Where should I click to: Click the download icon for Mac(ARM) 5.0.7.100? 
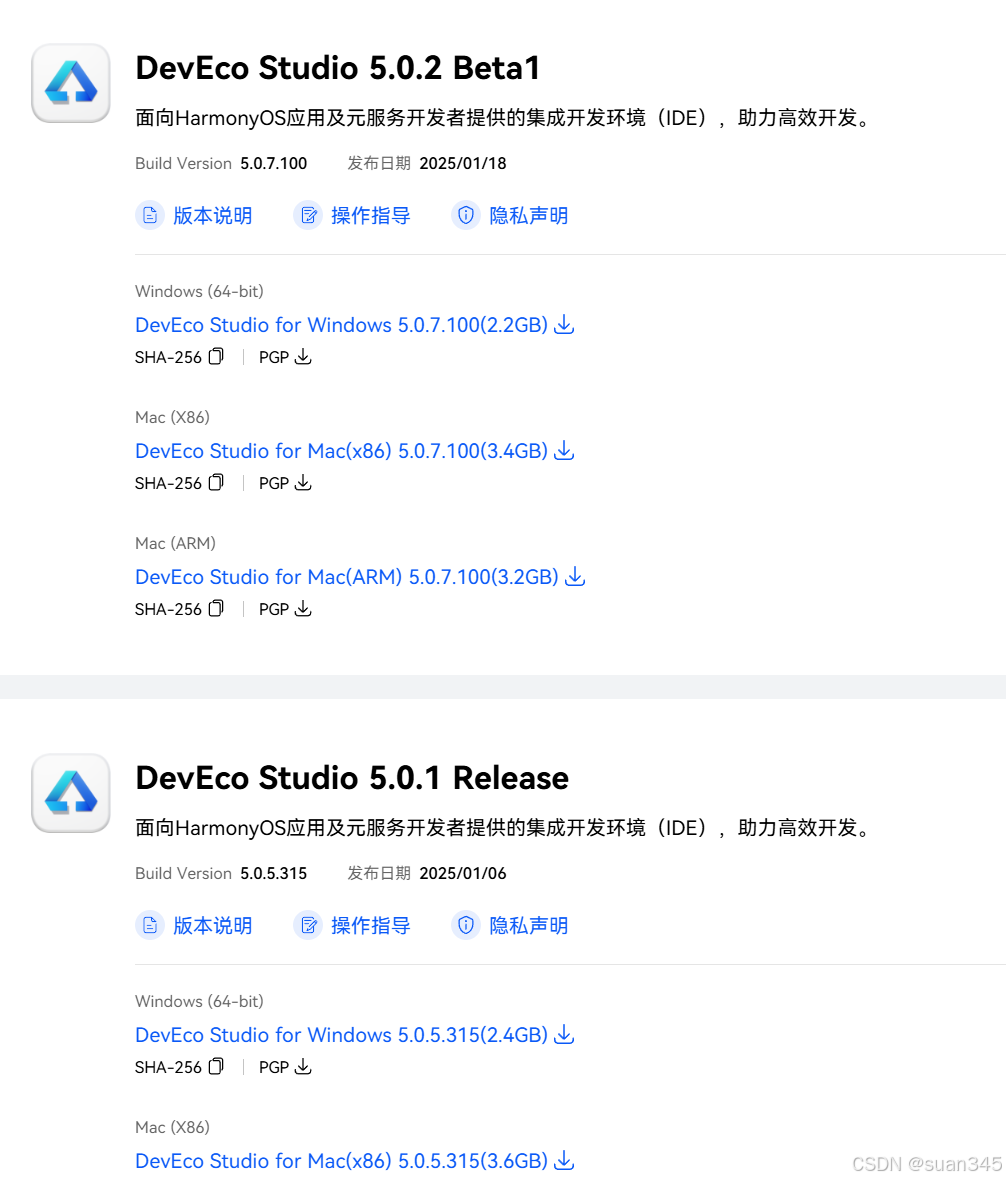pyautogui.click(x=575, y=576)
